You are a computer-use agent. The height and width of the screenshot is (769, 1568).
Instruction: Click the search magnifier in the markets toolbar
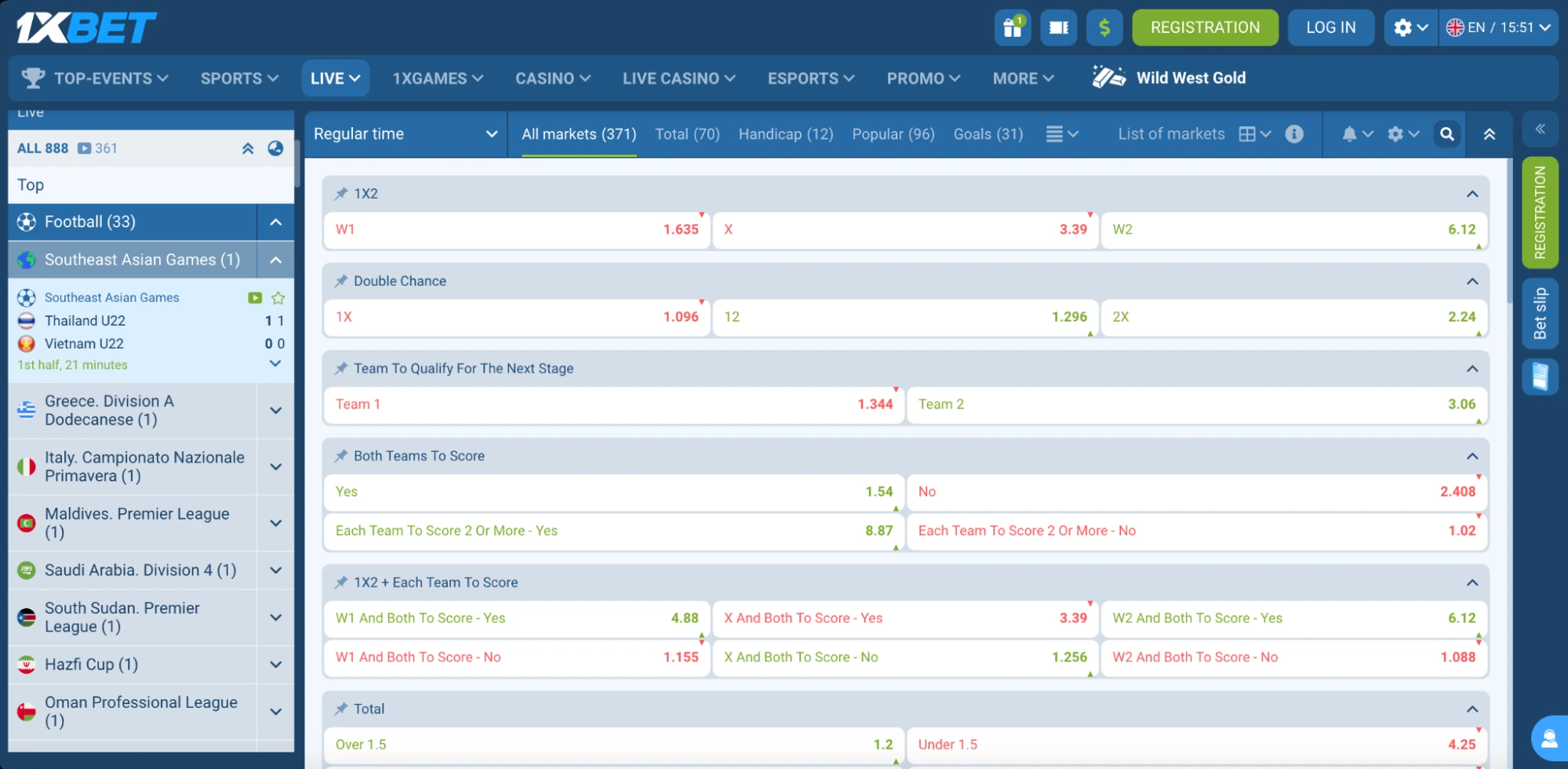pos(1446,134)
